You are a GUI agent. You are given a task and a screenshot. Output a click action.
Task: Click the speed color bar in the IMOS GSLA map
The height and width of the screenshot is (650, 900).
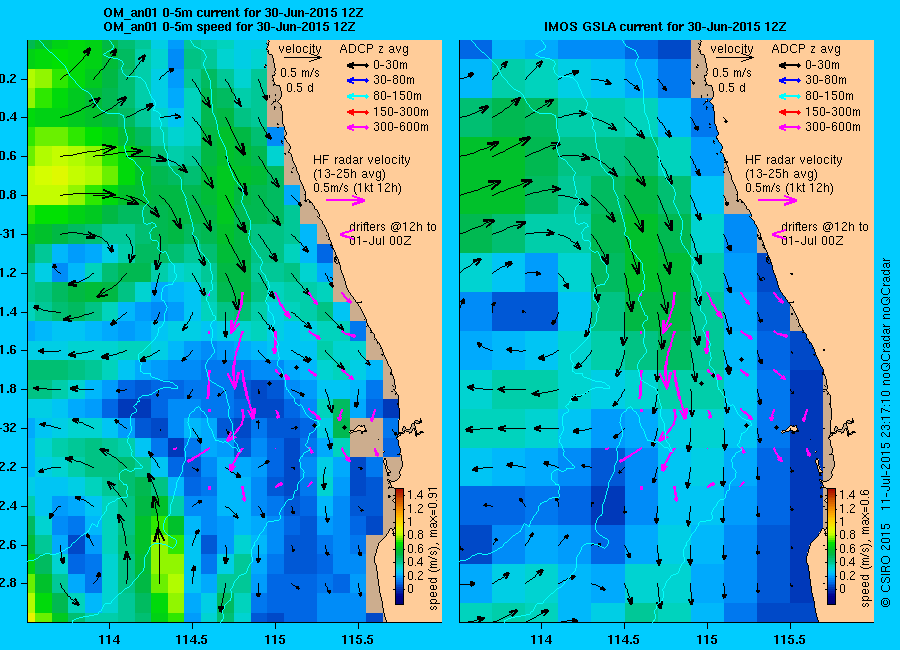point(831,546)
